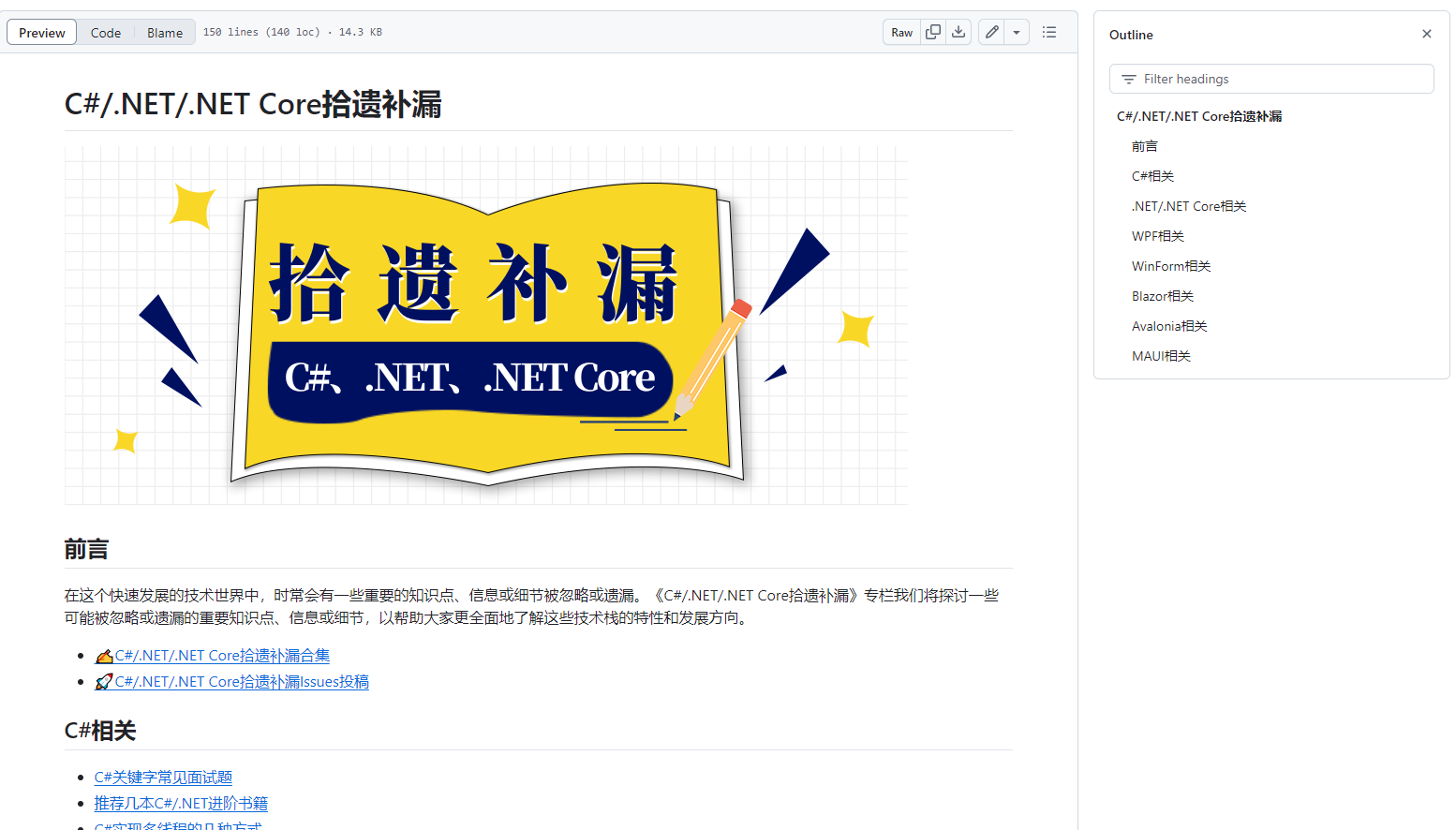Jump to WinForm相关 in the outline
Screen dimensions: 1456x830
(1171, 266)
